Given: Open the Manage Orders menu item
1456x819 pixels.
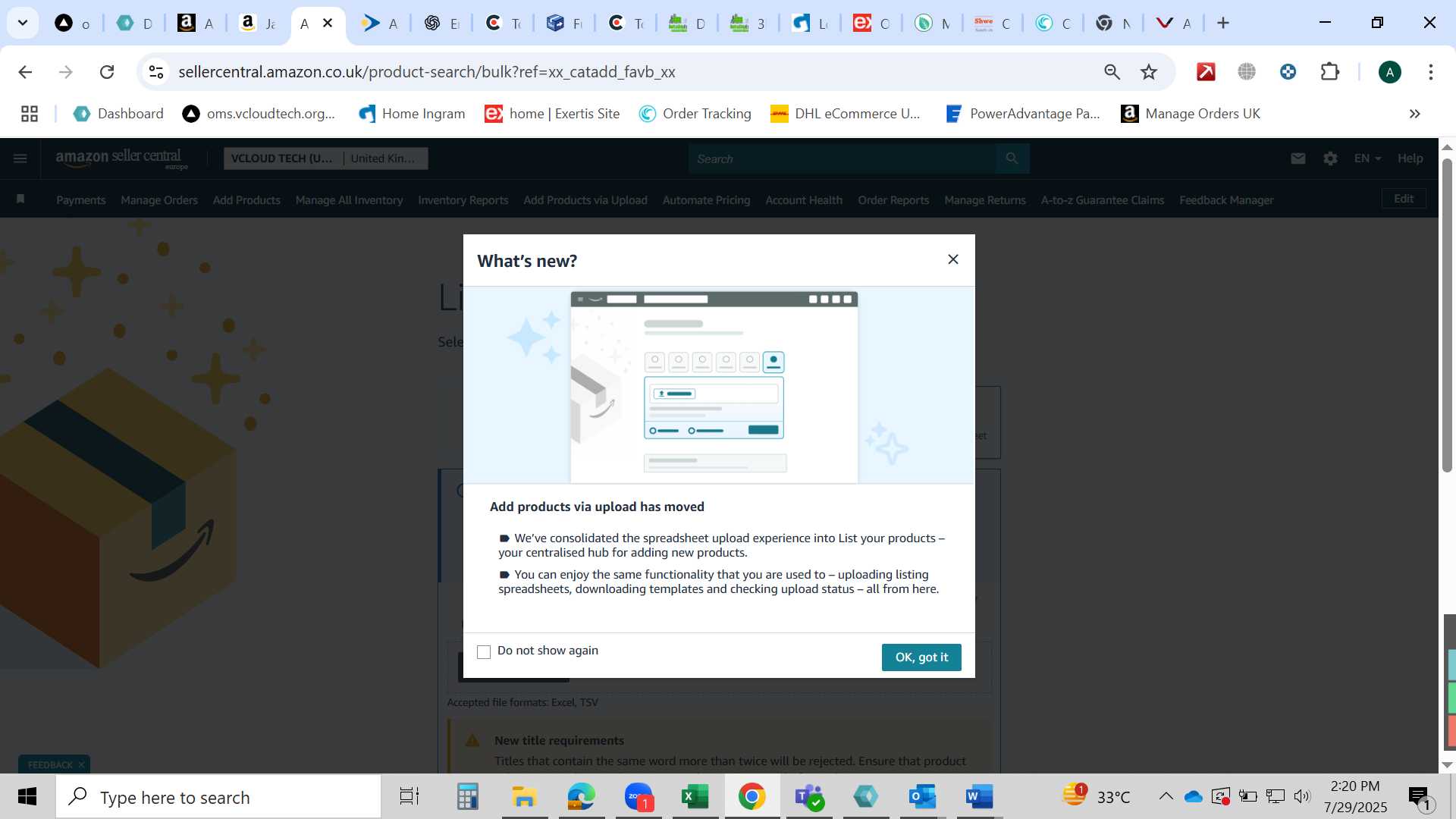Looking at the screenshot, I should (159, 200).
